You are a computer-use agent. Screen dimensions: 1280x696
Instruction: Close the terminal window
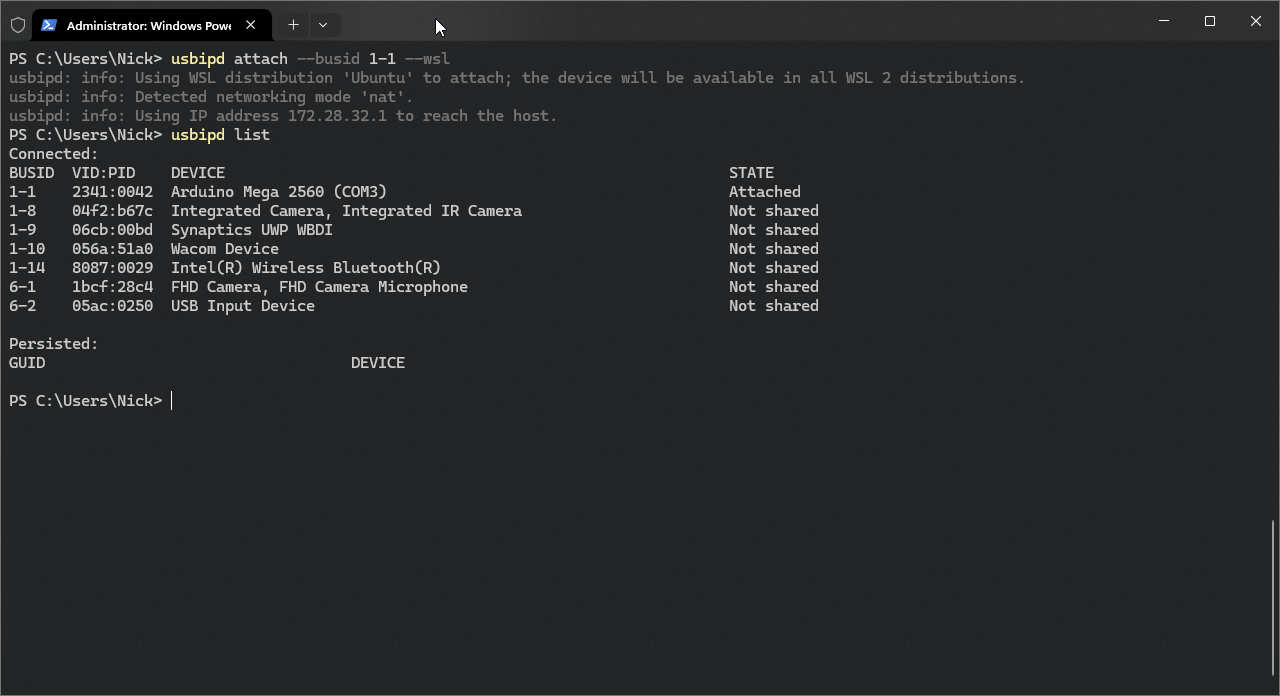click(1256, 21)
